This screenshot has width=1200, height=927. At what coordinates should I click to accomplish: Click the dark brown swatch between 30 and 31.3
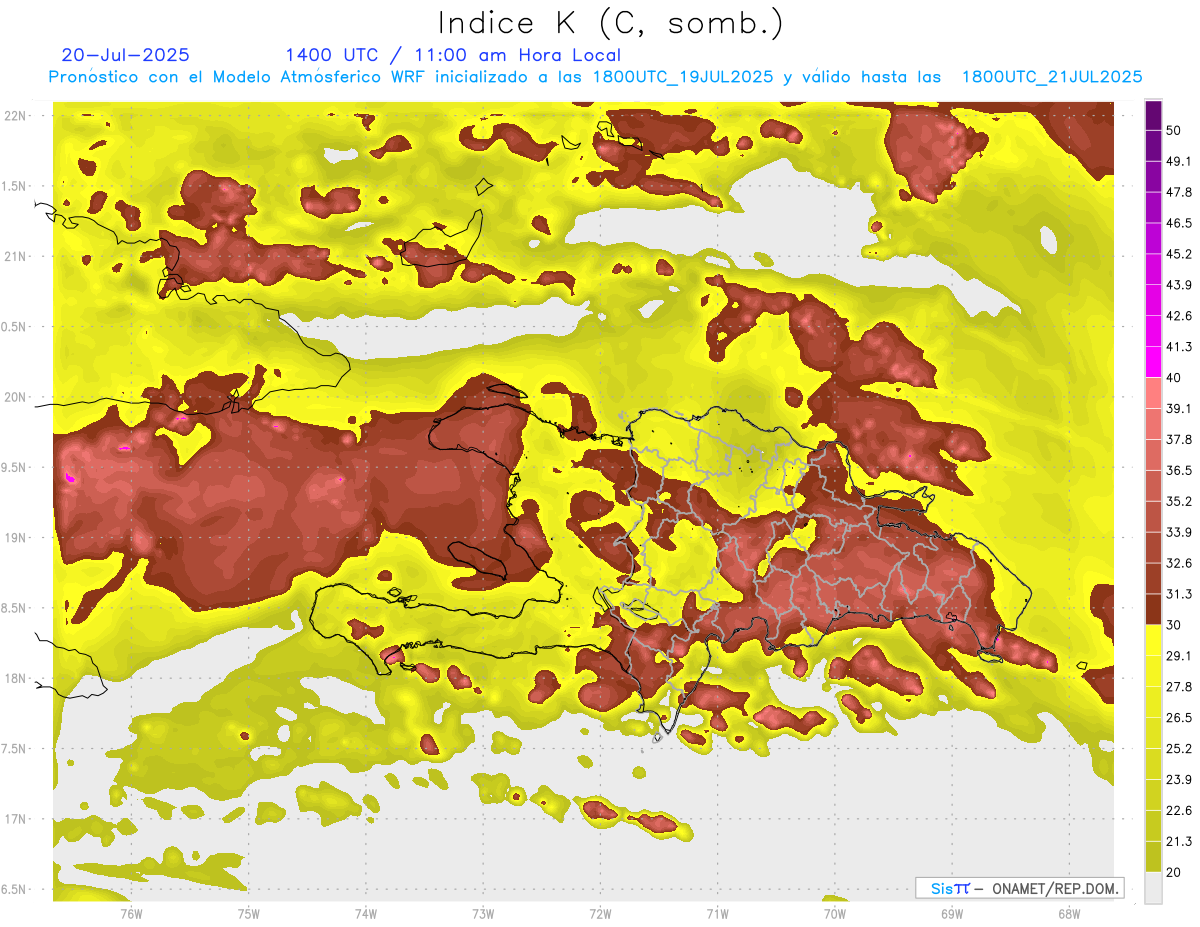[1153, 610]
